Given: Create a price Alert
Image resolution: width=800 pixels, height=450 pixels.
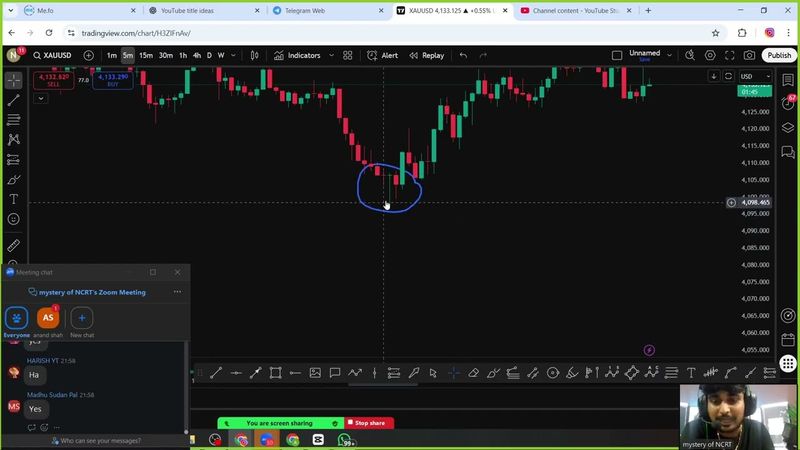Looking at the screenshot, I should [383, 56].
